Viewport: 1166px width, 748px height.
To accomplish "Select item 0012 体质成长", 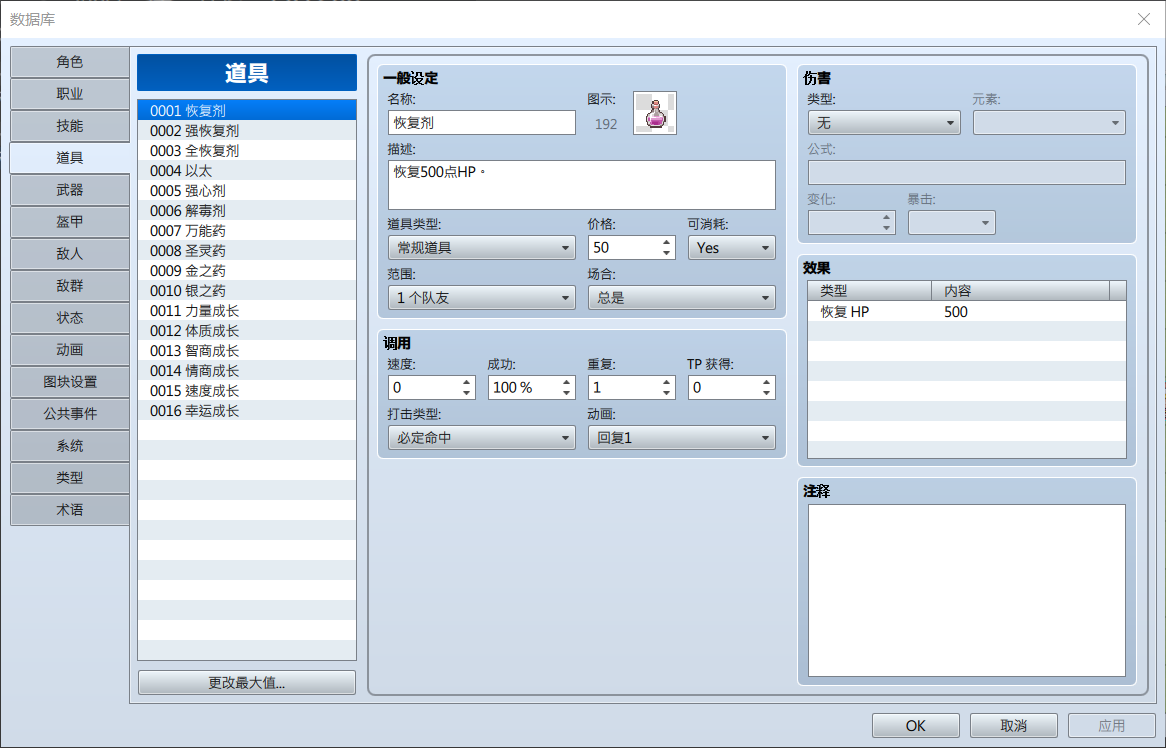I will pyautogui.click(x=247, y=331).
